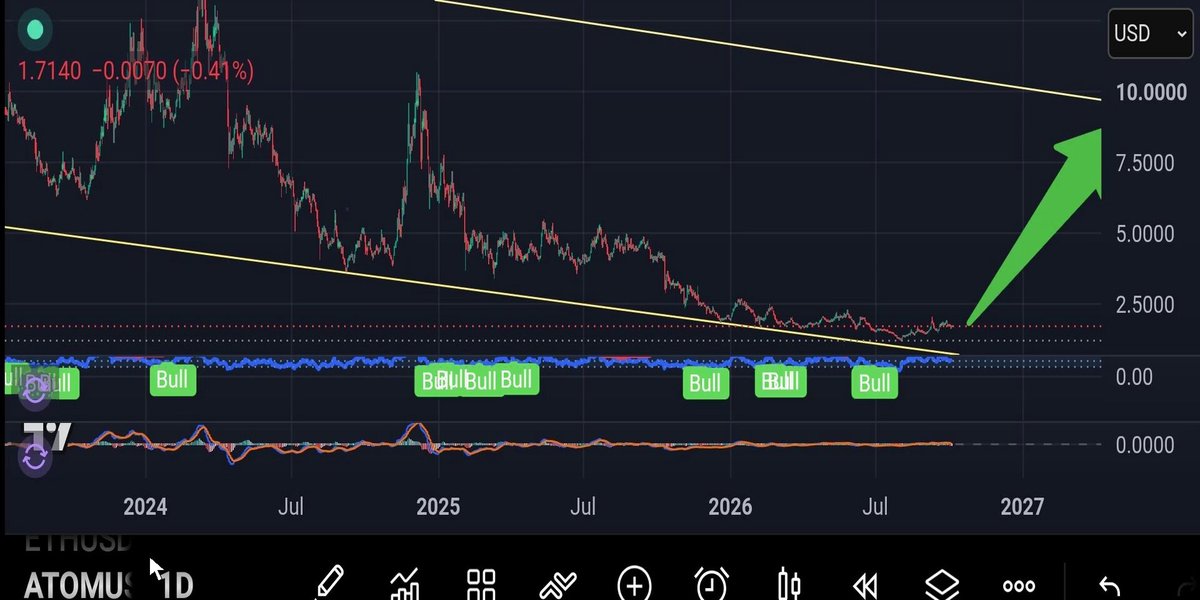Select the lower yellow channel trendline

(x=480, y=291)
